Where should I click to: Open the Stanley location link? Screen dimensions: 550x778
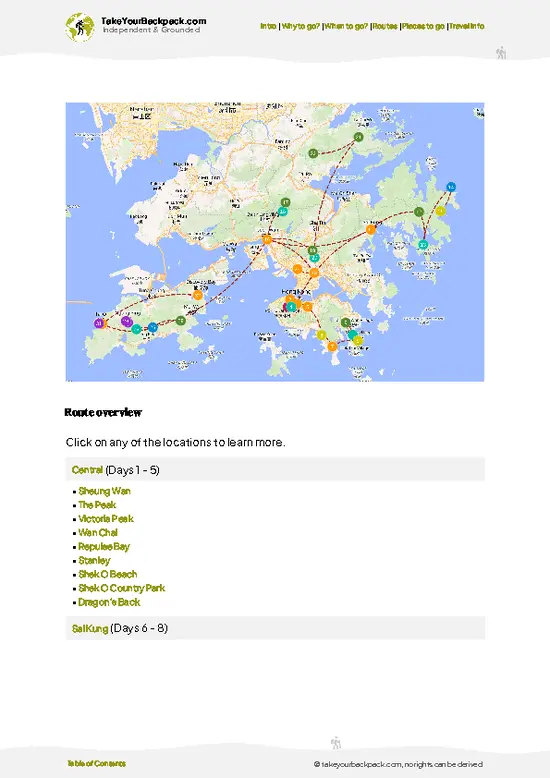94,561
